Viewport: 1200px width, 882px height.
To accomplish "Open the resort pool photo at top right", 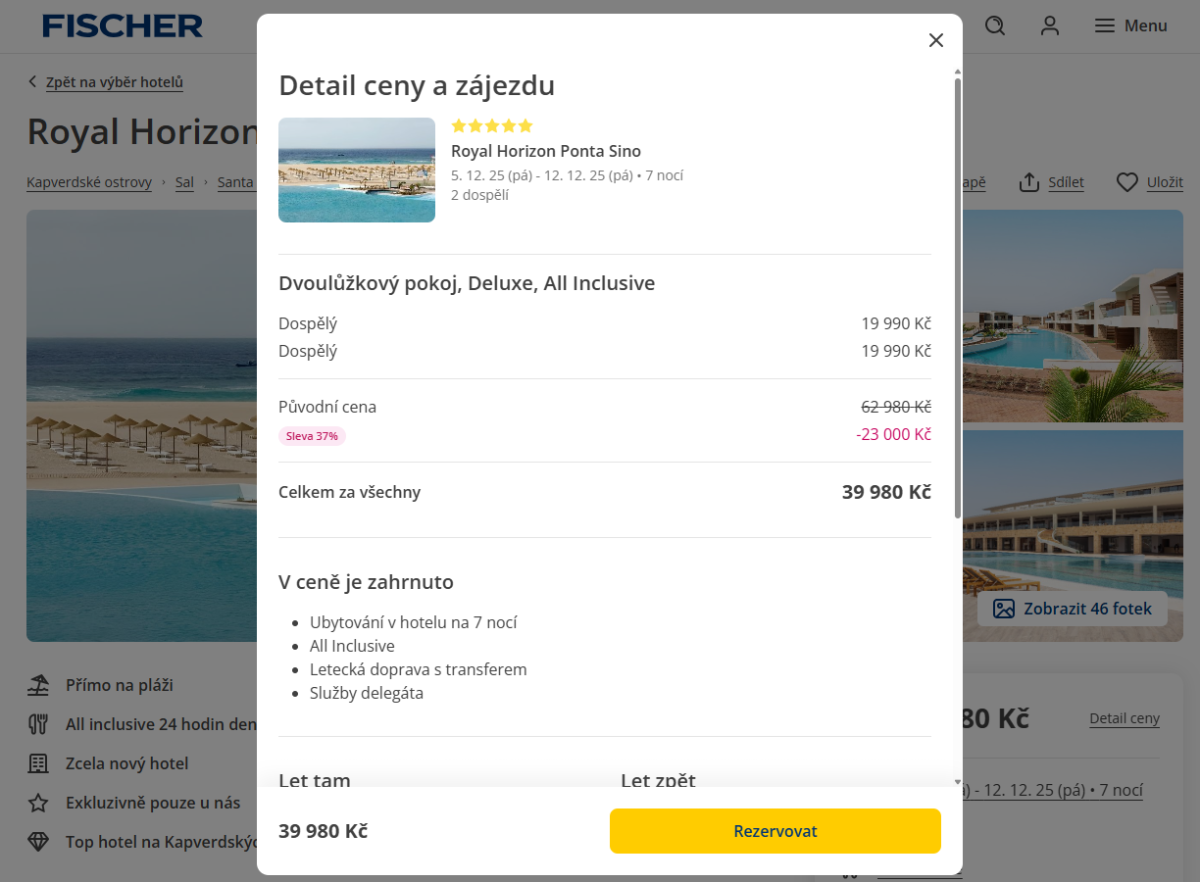I will pos(1080,315).
